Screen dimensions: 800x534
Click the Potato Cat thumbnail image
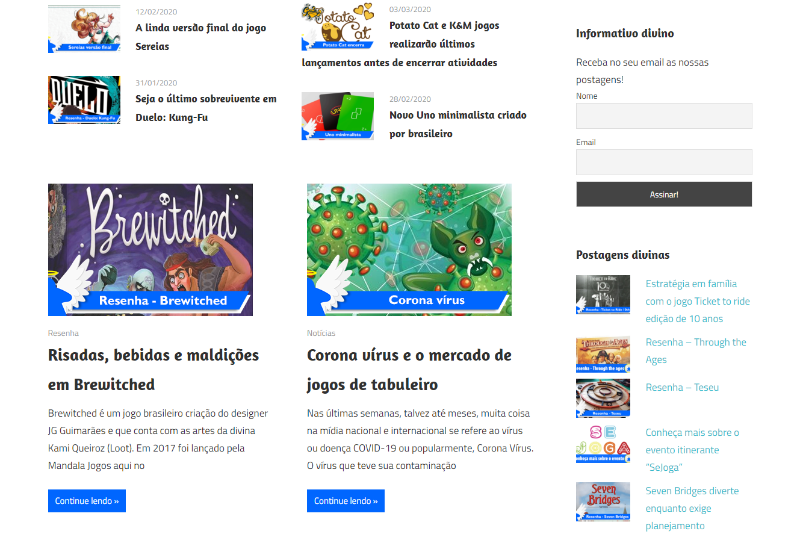click(338, 26)
